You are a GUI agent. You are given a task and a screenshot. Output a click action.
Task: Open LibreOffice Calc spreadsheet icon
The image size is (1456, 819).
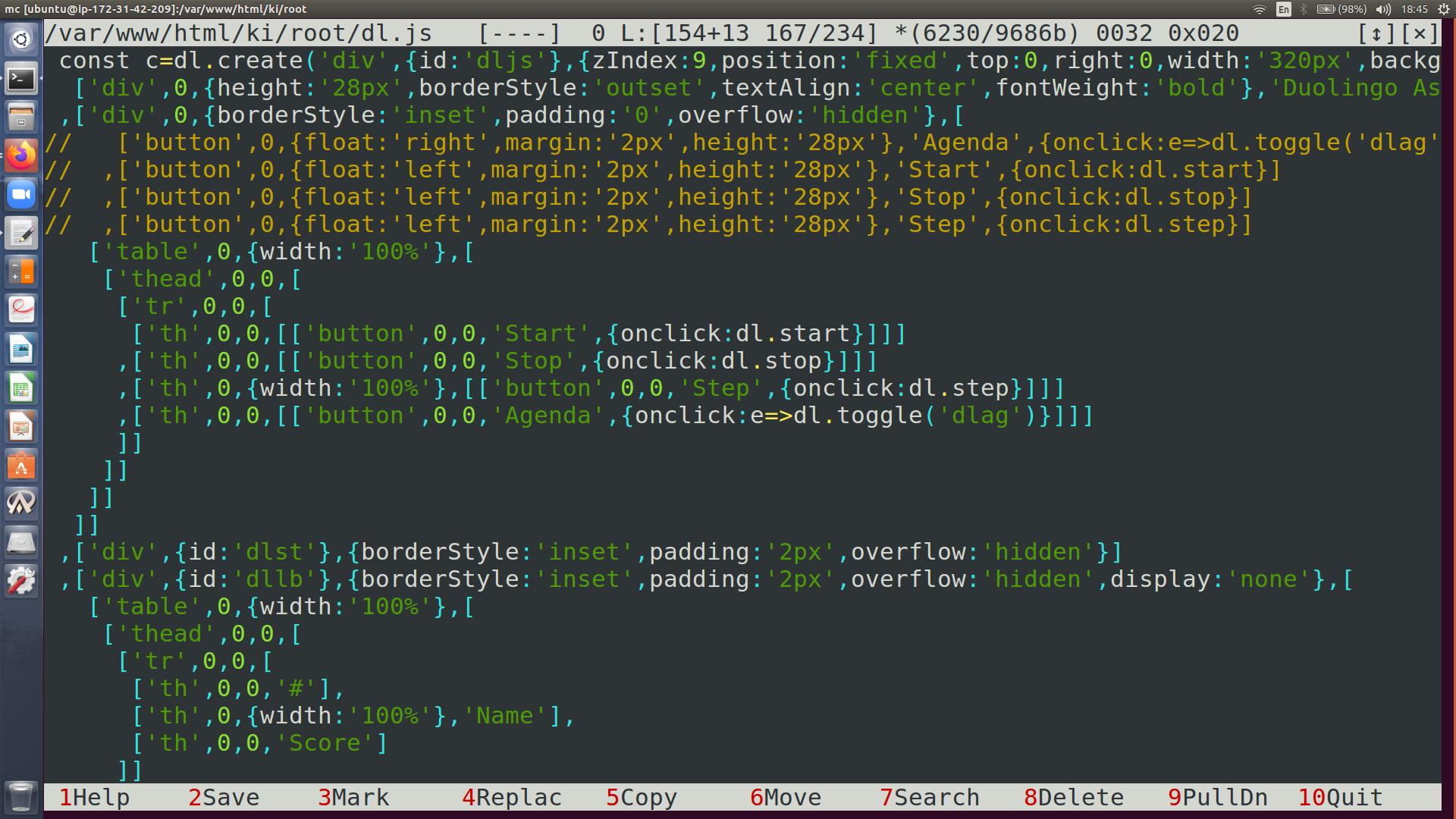click(x=21, y=389)
